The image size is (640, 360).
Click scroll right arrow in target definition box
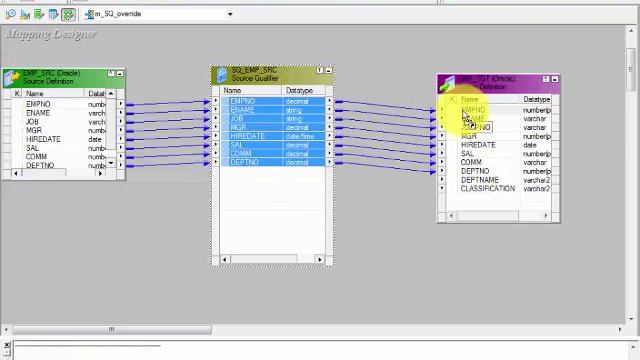[546, 215]
